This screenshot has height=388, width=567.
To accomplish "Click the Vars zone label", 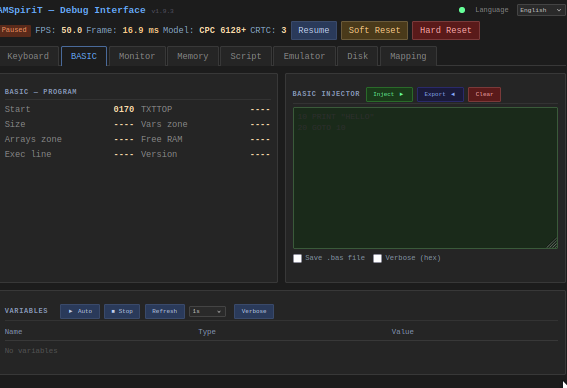I will pyautogui.click(x=164, y=124).
